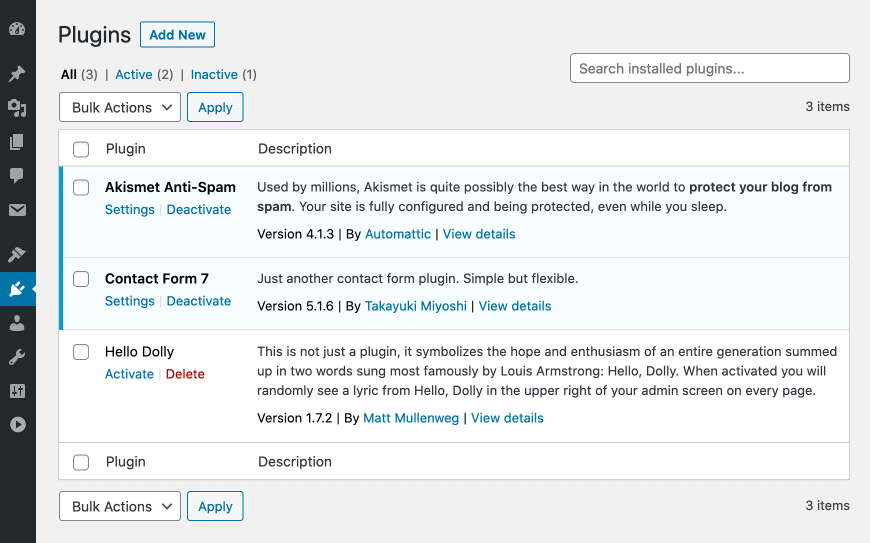The width and height of the screenshot is (870, 543).
Task: Open the Tools wrench icon
Action: [x=17, y=357]
